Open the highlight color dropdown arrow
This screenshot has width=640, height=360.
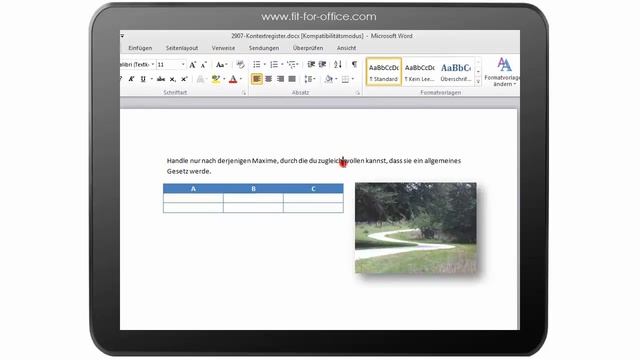[224, 79]
